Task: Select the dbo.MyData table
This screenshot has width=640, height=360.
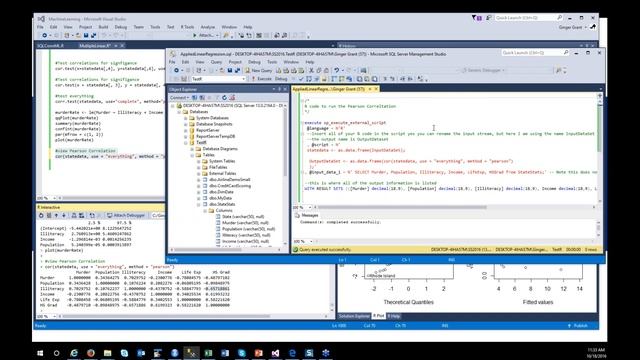Action: 220,198
